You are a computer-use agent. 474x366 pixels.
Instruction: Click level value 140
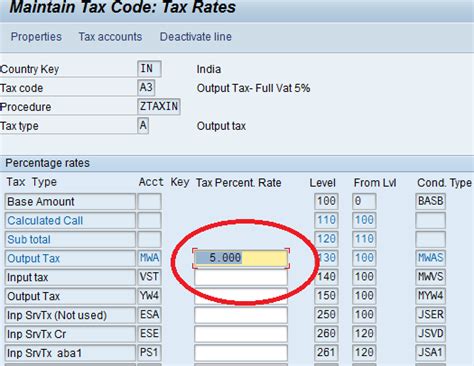tap(326, 277)
